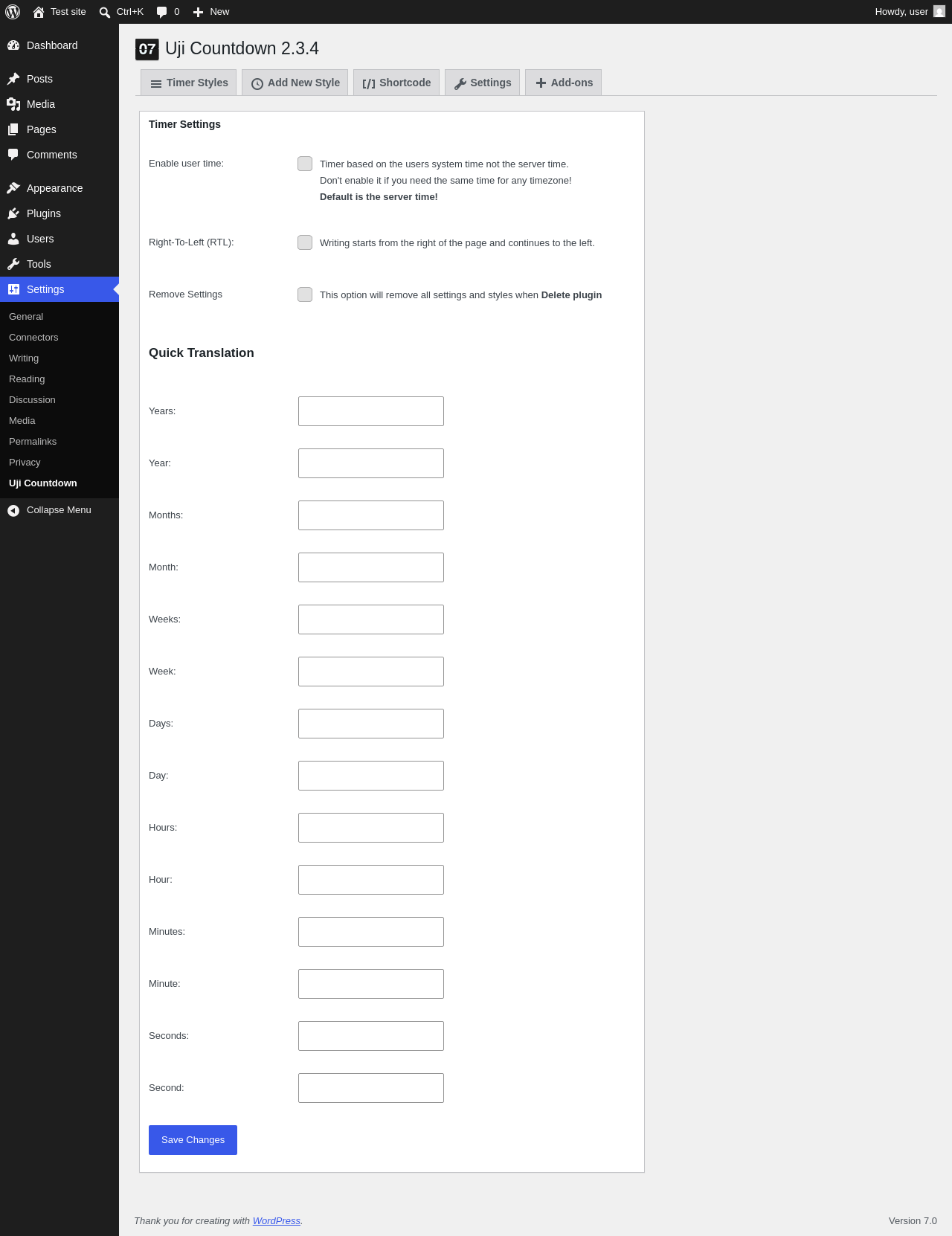Click the Save Changes button
The width and height of the screenshot is (952, 1236).
(193, 1140)
